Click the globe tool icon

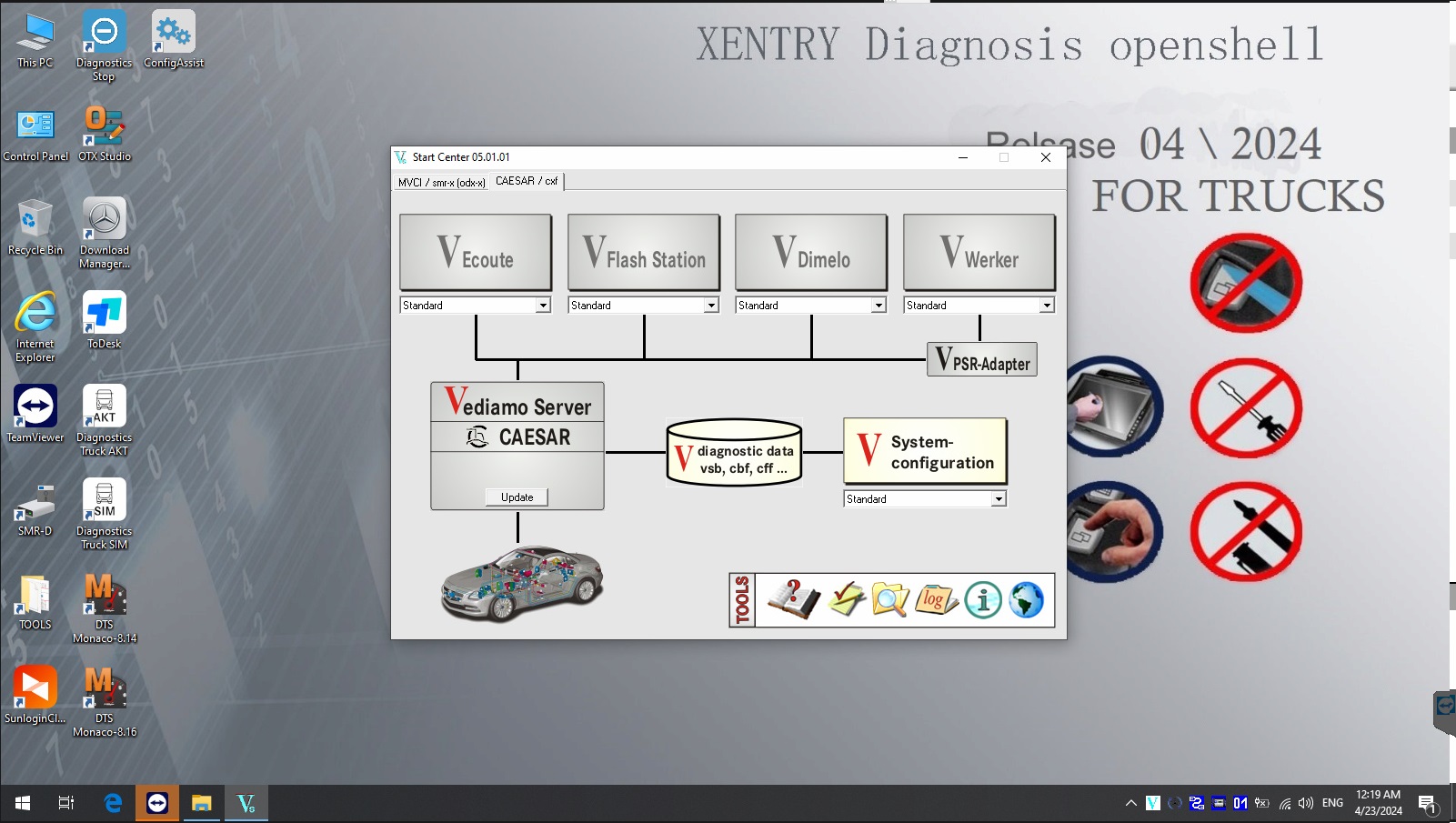1027,600
